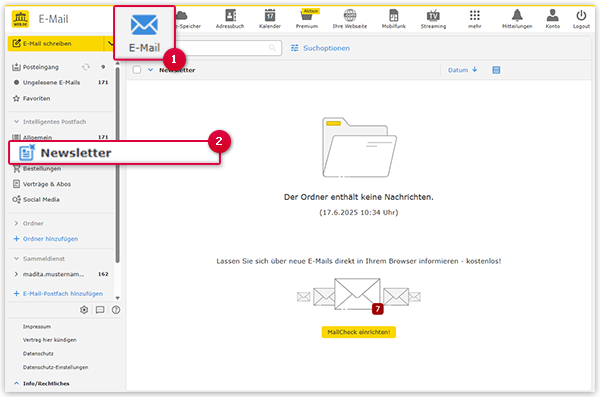The image size is (600, 397).
Task: Open the help question mark icon
Action: tap(116, 310)
